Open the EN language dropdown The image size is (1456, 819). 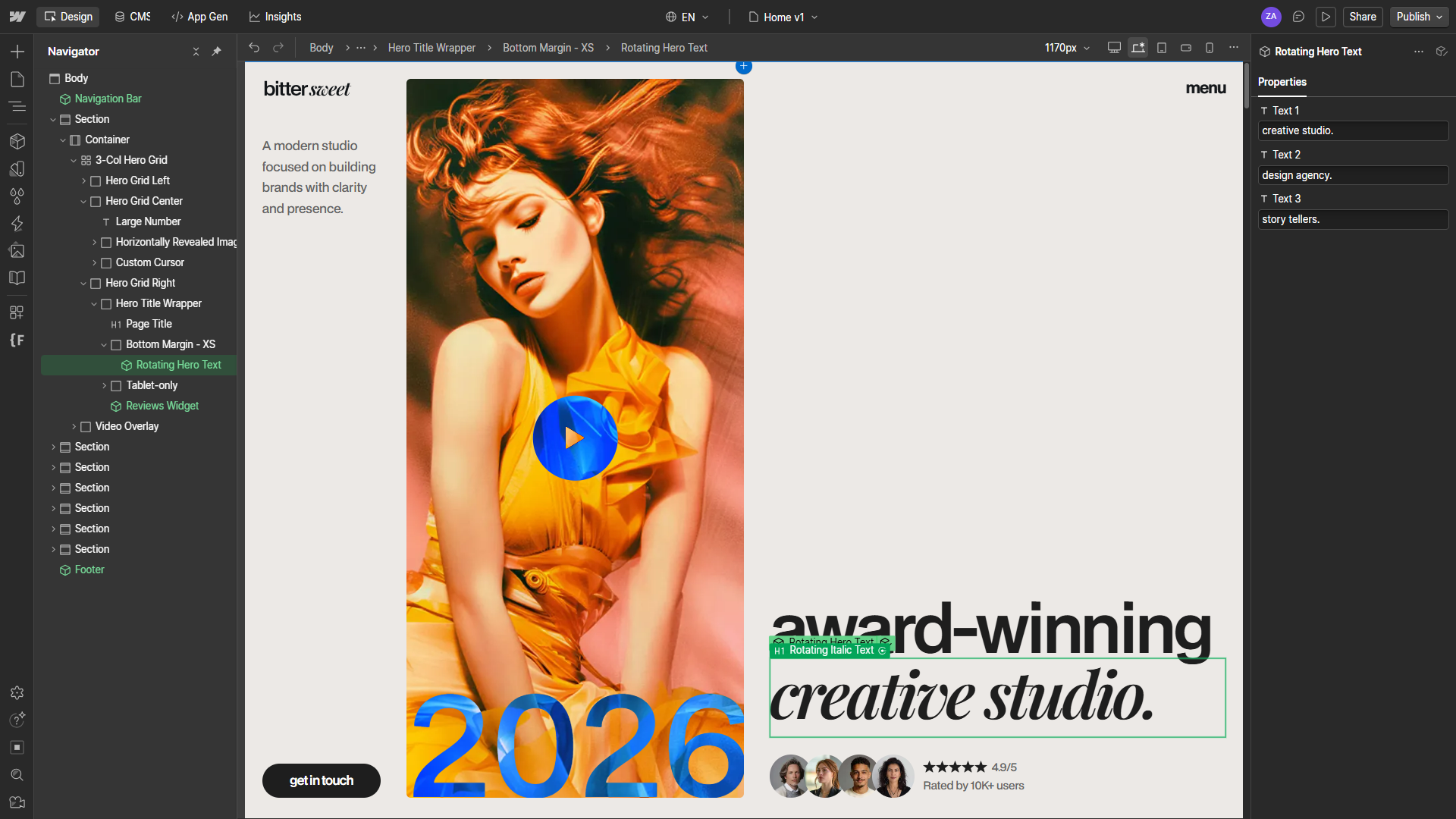[x=686, y=17]
